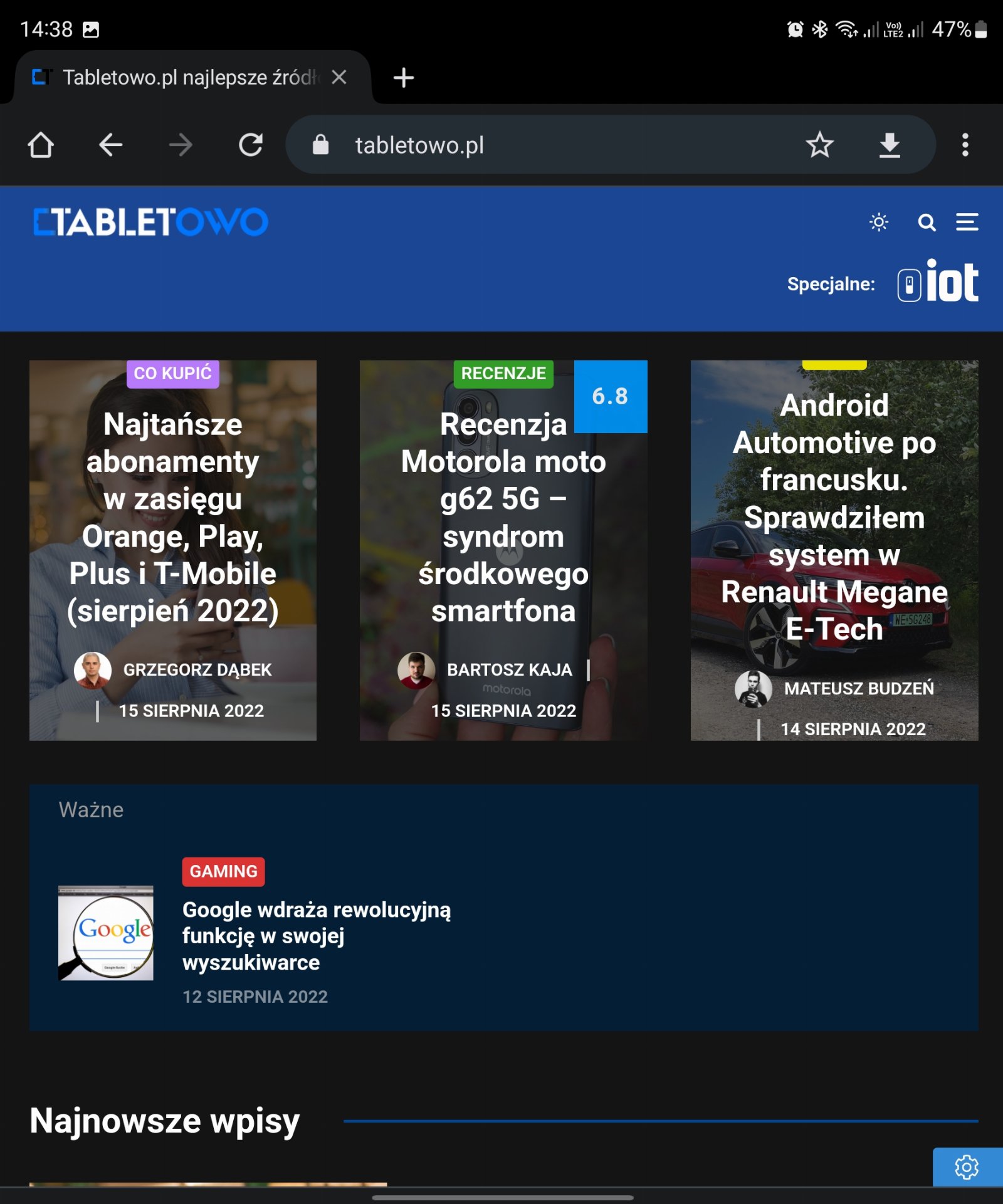The height and width of the screenshot is (1204, 1003).
Task: Tap the RECENZJE category tag
Action: (x=503, y=374)
